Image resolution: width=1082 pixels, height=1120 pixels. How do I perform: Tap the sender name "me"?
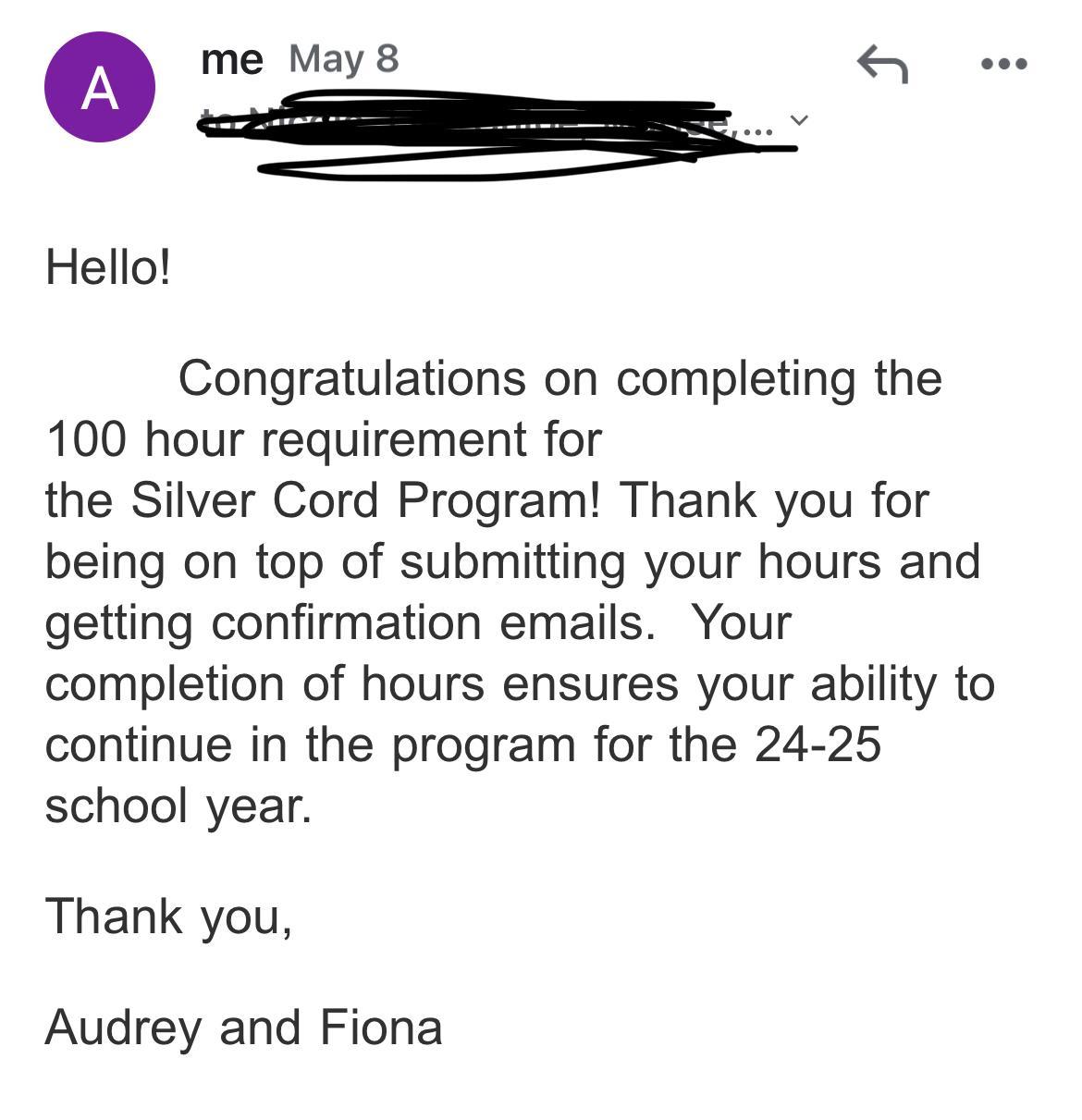tap(231, 60)
